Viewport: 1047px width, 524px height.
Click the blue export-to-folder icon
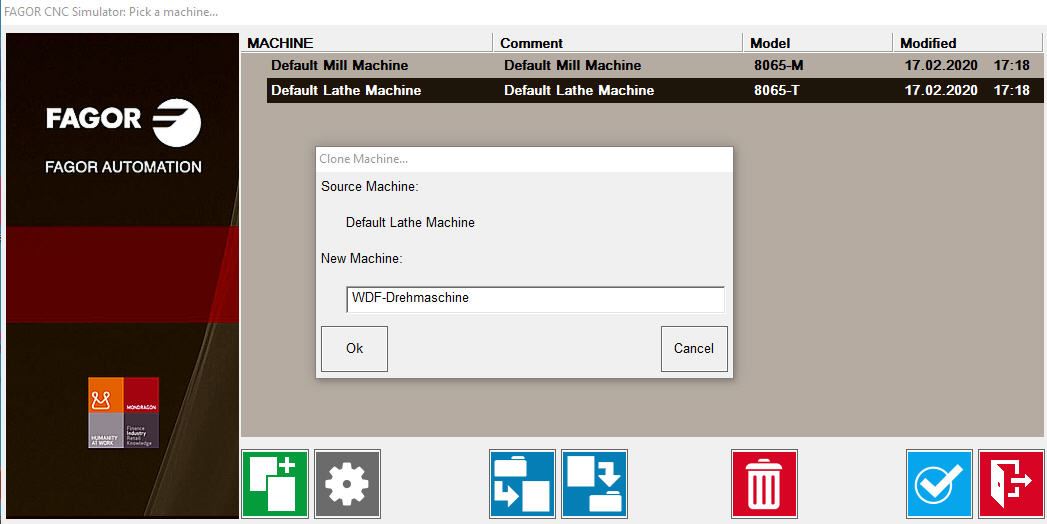coord(594,484)
